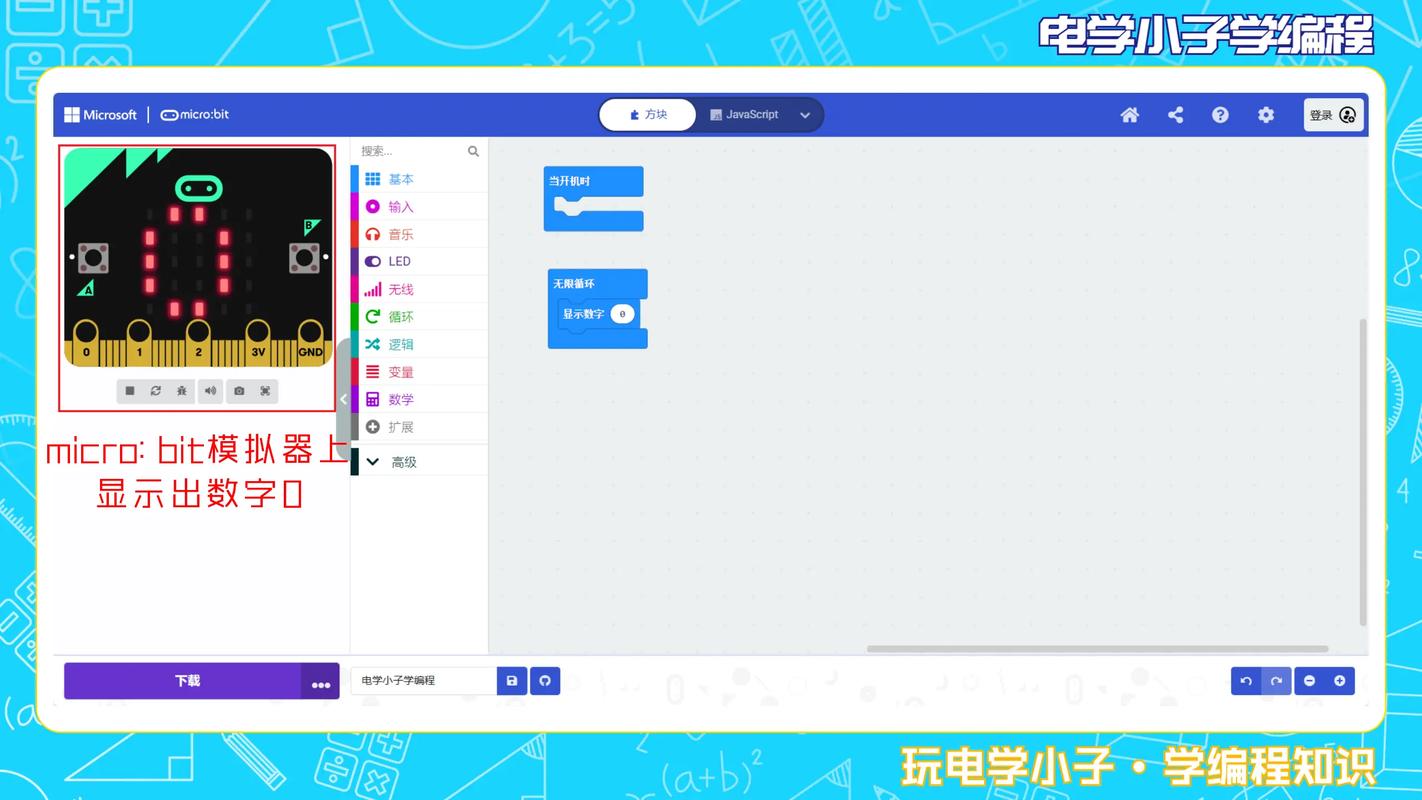Mute the simulator sound
This screenshot has width=1422, height=800.
coord(210,390)
